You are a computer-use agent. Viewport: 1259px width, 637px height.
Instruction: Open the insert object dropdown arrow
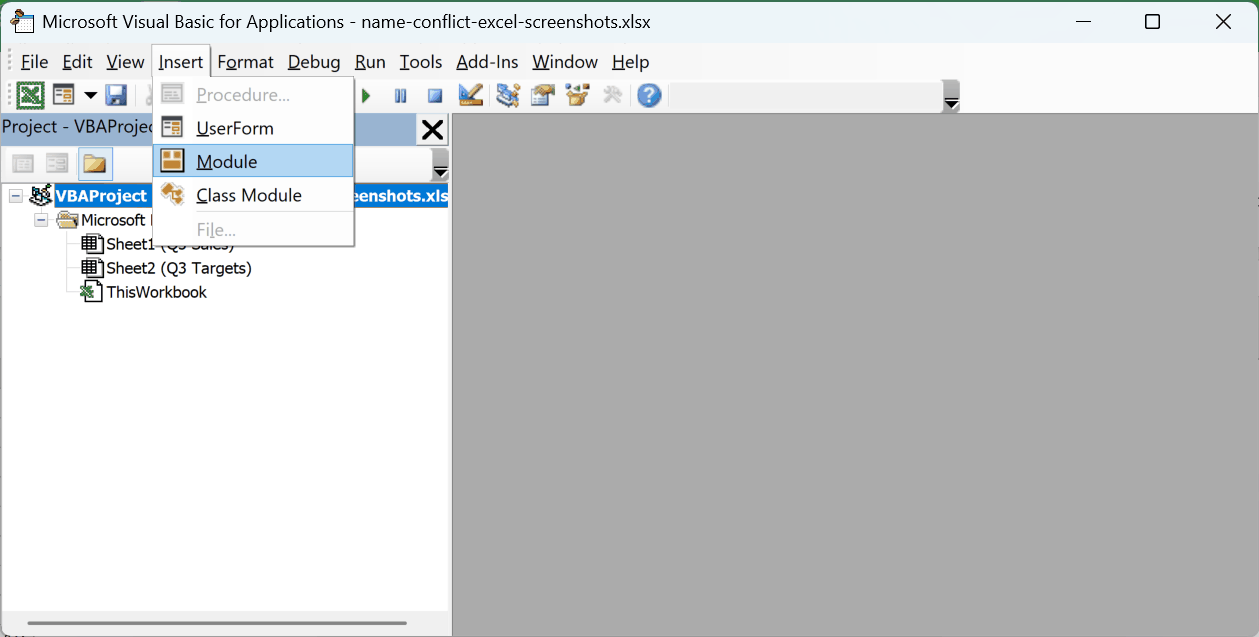[x=90, y=95]
